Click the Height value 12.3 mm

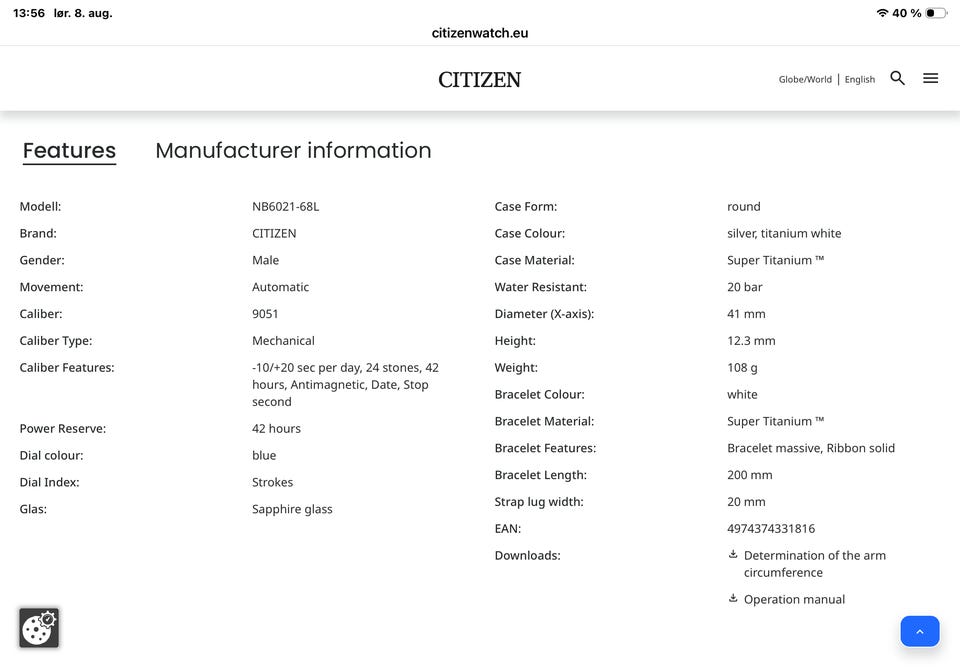pyautogui.click(x=751, y=341)
